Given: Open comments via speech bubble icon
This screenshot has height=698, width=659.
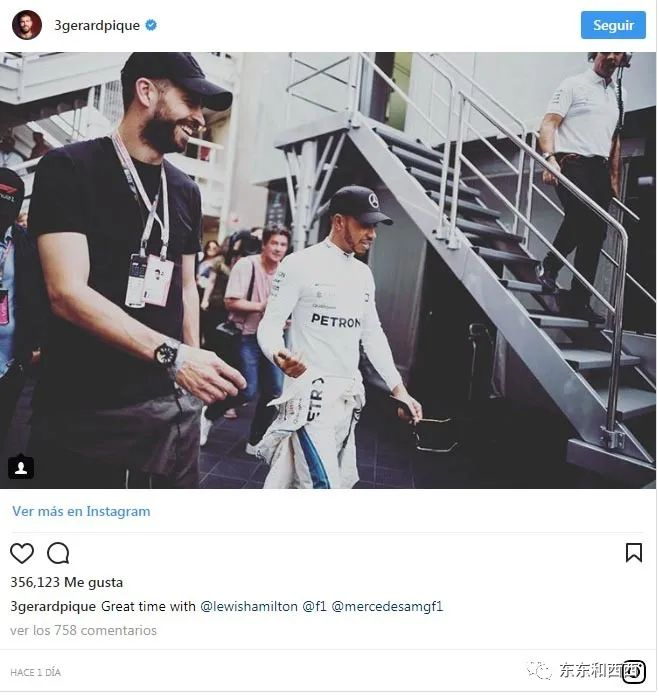Looking at the screenshot, I should click(x=58, y=554).
